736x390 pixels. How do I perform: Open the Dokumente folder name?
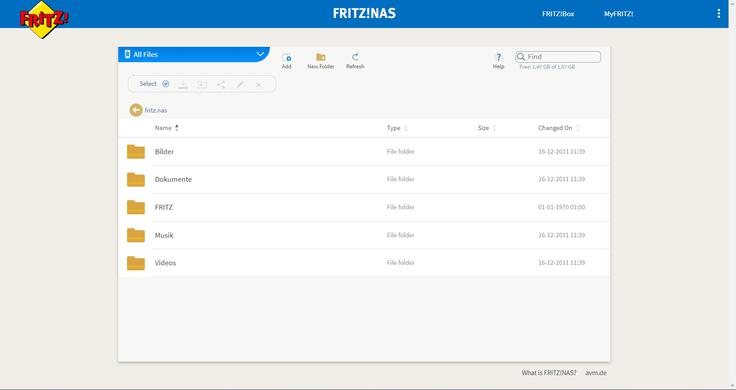(173, 179)
